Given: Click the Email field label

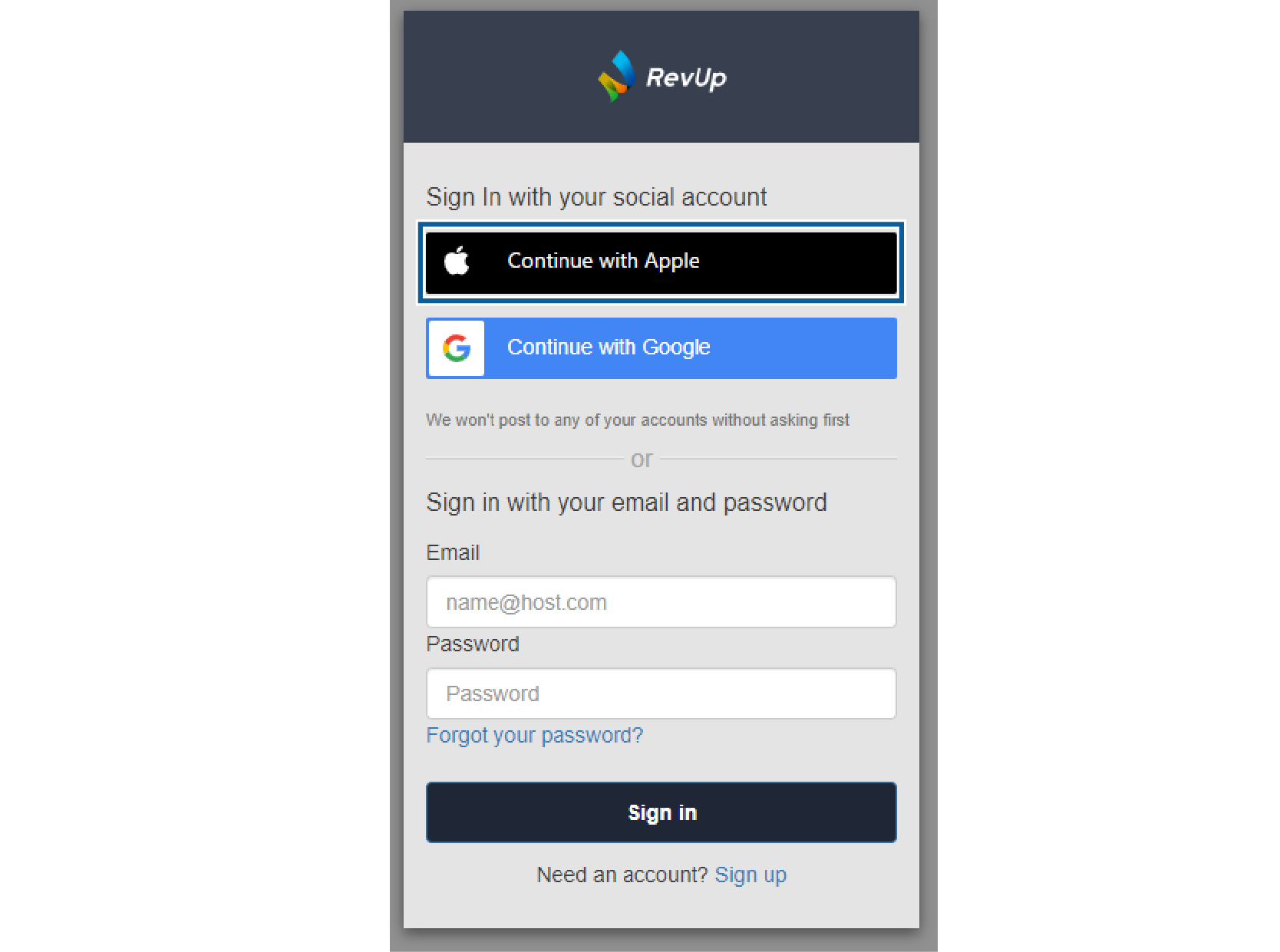Looking at the screenshot, I should [x=453, y=552].
